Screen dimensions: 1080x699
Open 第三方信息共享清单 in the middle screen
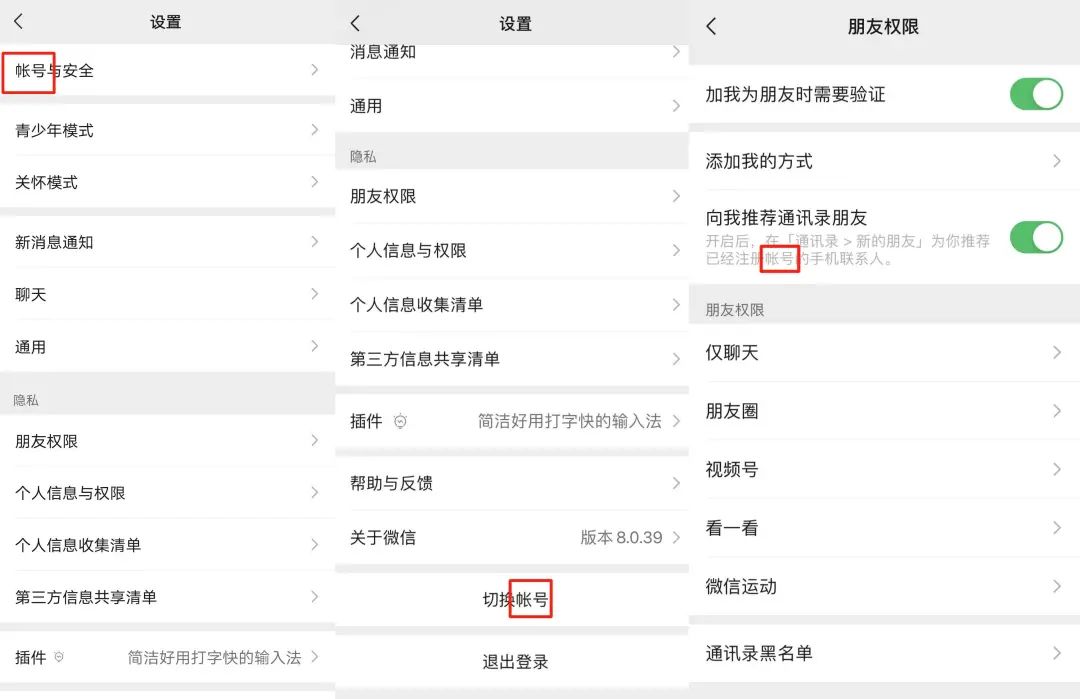[x=512, y=359]
